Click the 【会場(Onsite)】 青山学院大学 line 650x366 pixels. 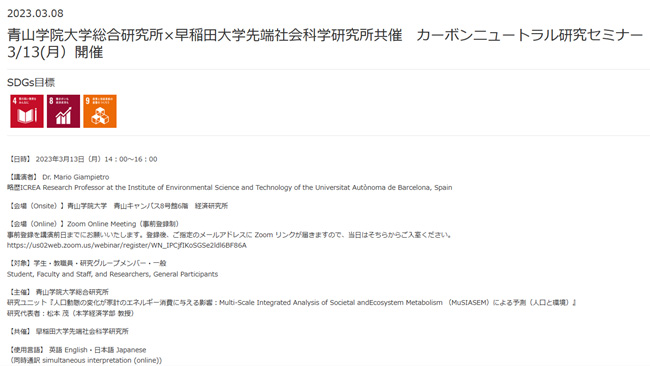point(118,206)
